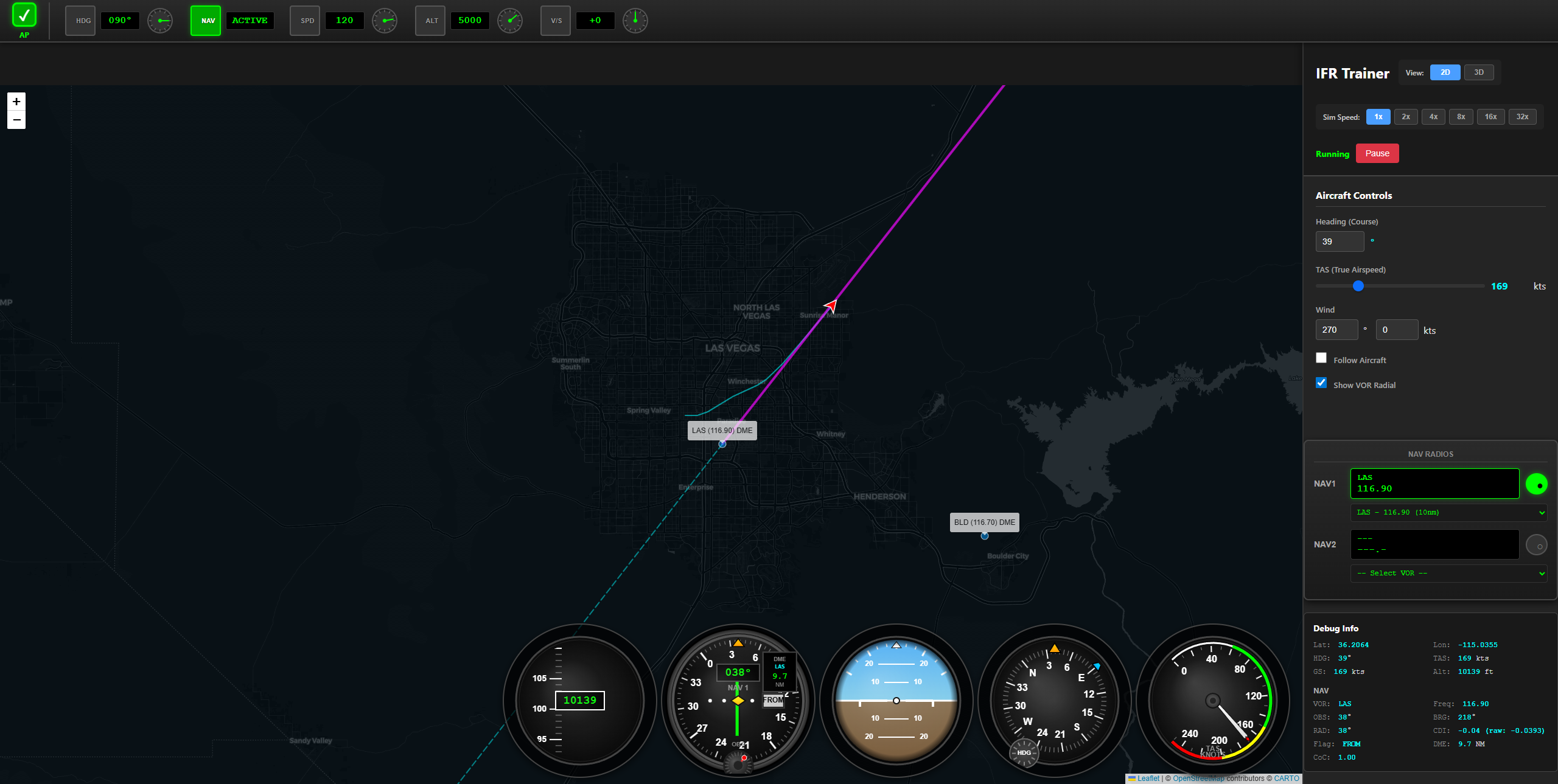Click the speed dial icon beside SPD field
Viewport: 1558px width, 784px height.
pyautogui.click(x=385, y=20)
